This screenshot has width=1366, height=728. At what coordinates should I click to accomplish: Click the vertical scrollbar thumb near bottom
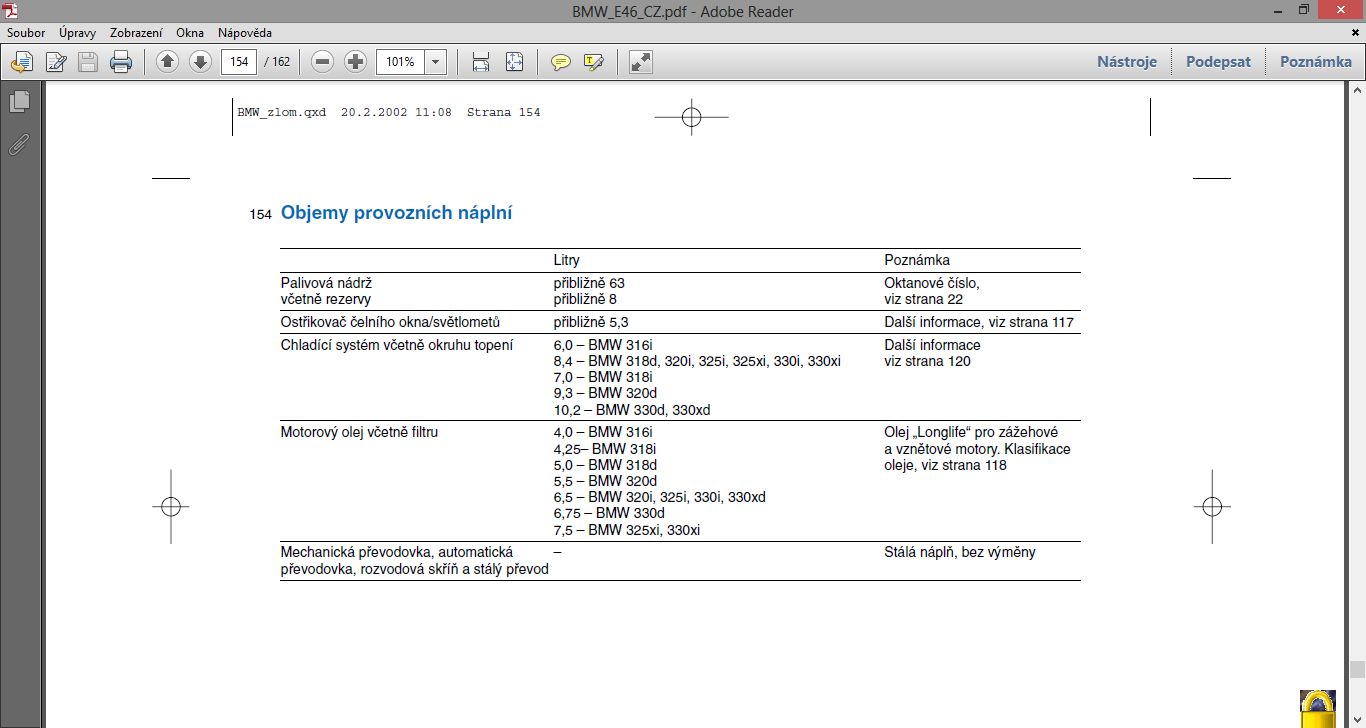click(1357, 670)
